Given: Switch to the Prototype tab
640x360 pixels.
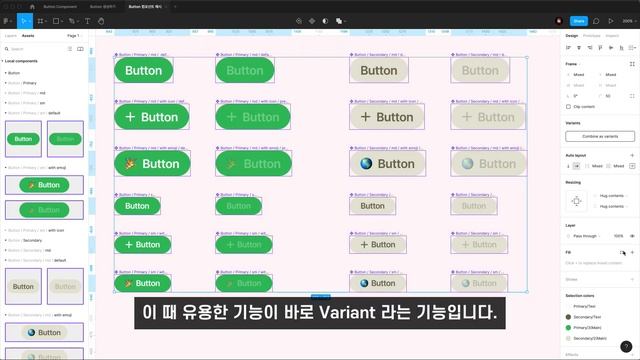Looking at the screenshot, I should (591, 36).
